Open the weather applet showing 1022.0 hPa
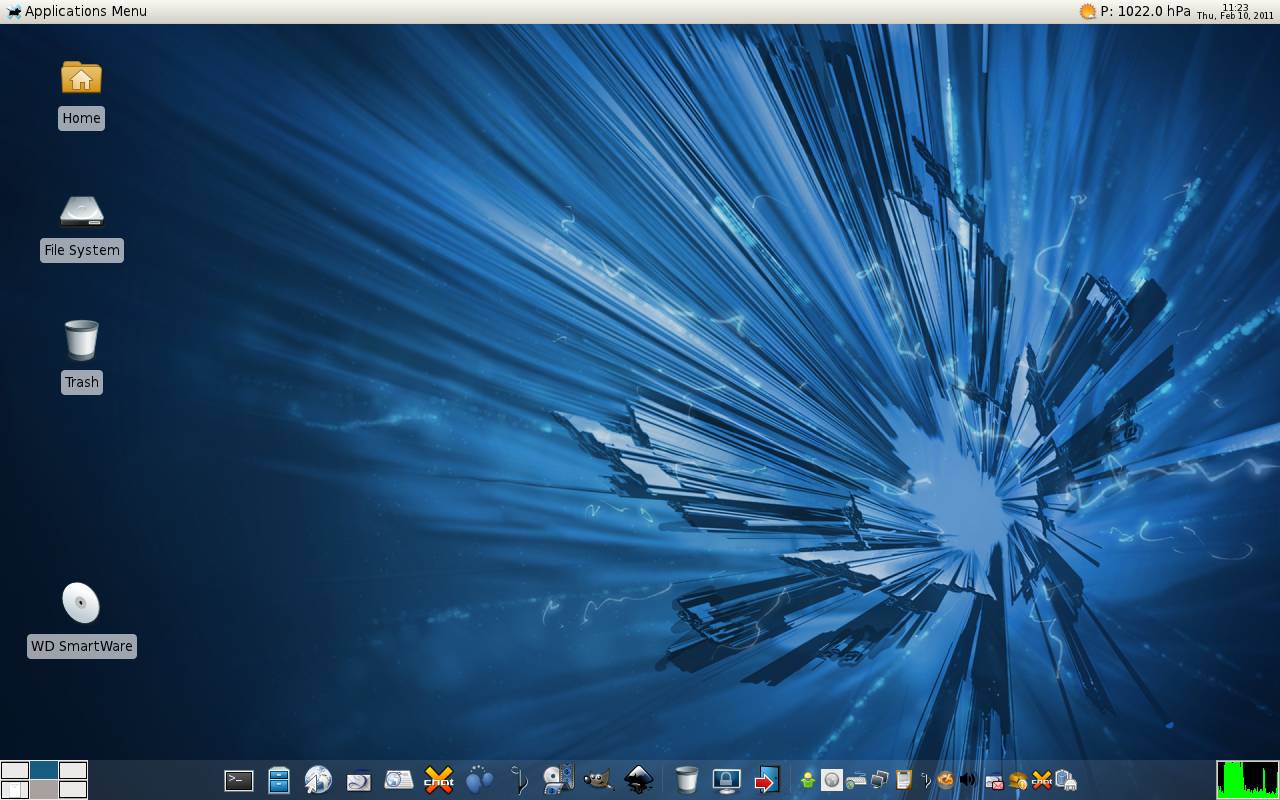Image resolution: width=1280 pixels, height=800 pixels. (1135, 11)
